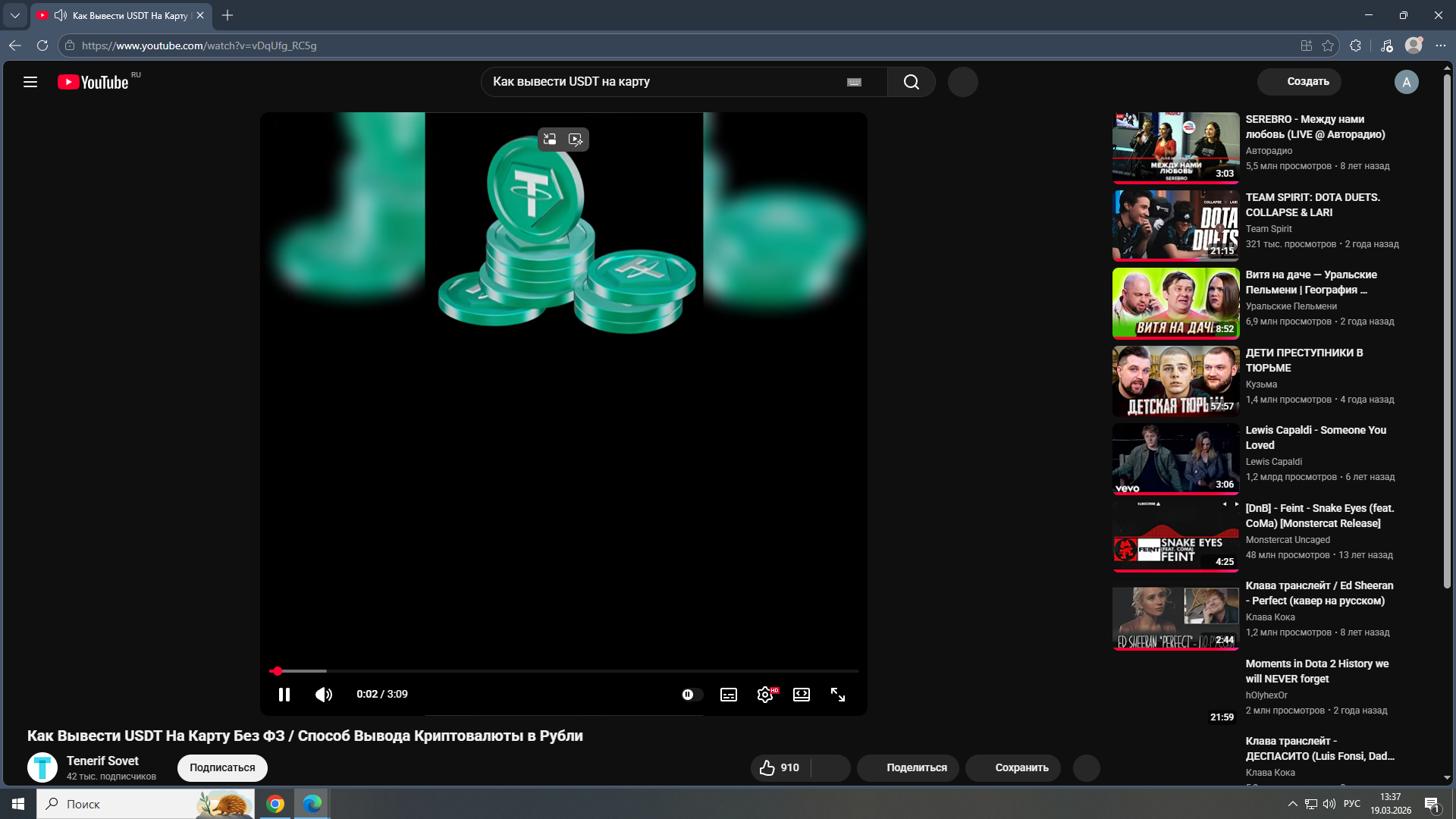The height and width of the screenshot is (819, 1456).
Task: Open the on-screen keyboard in search box
Action: click(x=854, y=82)
